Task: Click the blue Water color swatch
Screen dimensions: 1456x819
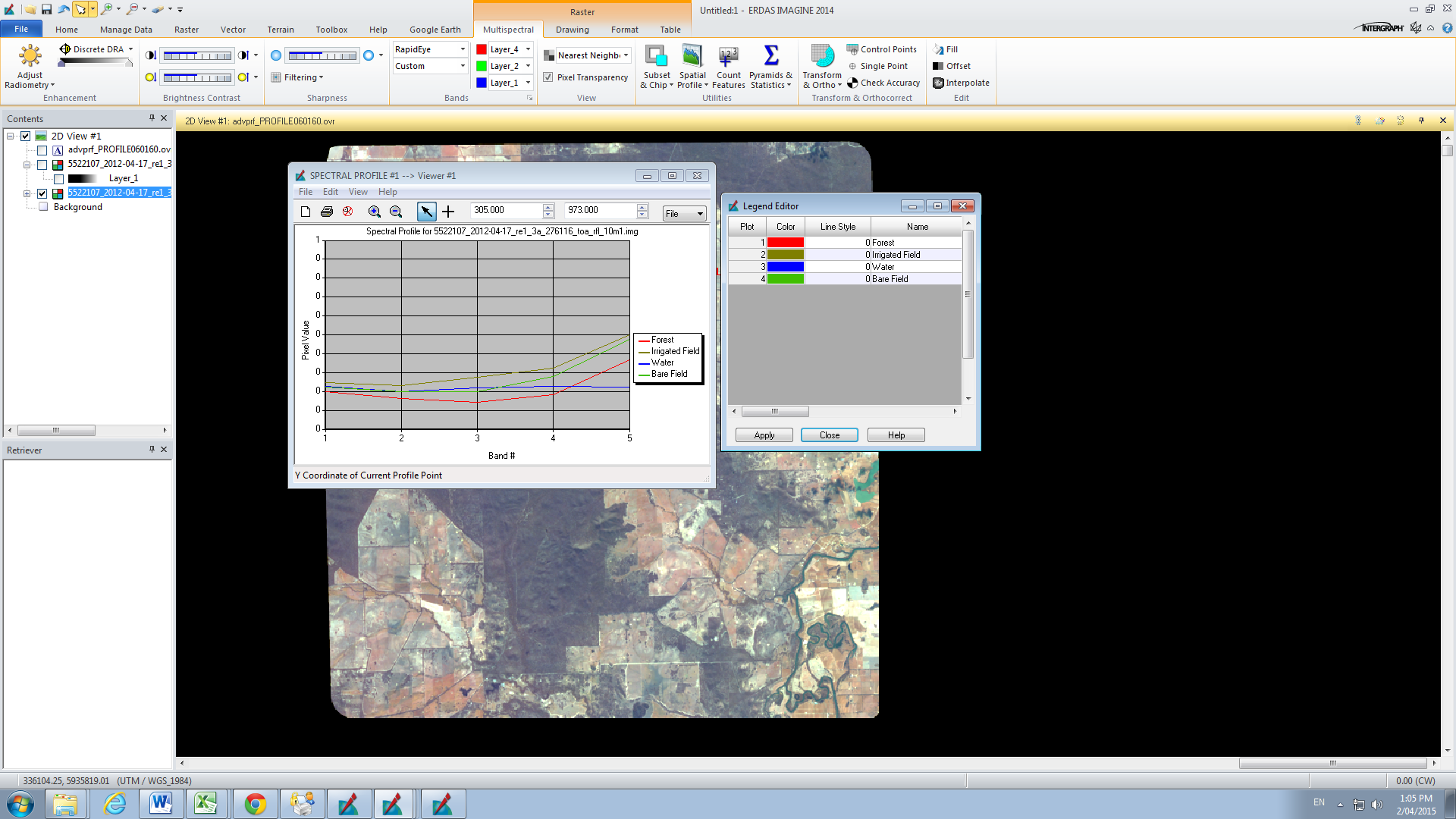Action: (785, 267)
